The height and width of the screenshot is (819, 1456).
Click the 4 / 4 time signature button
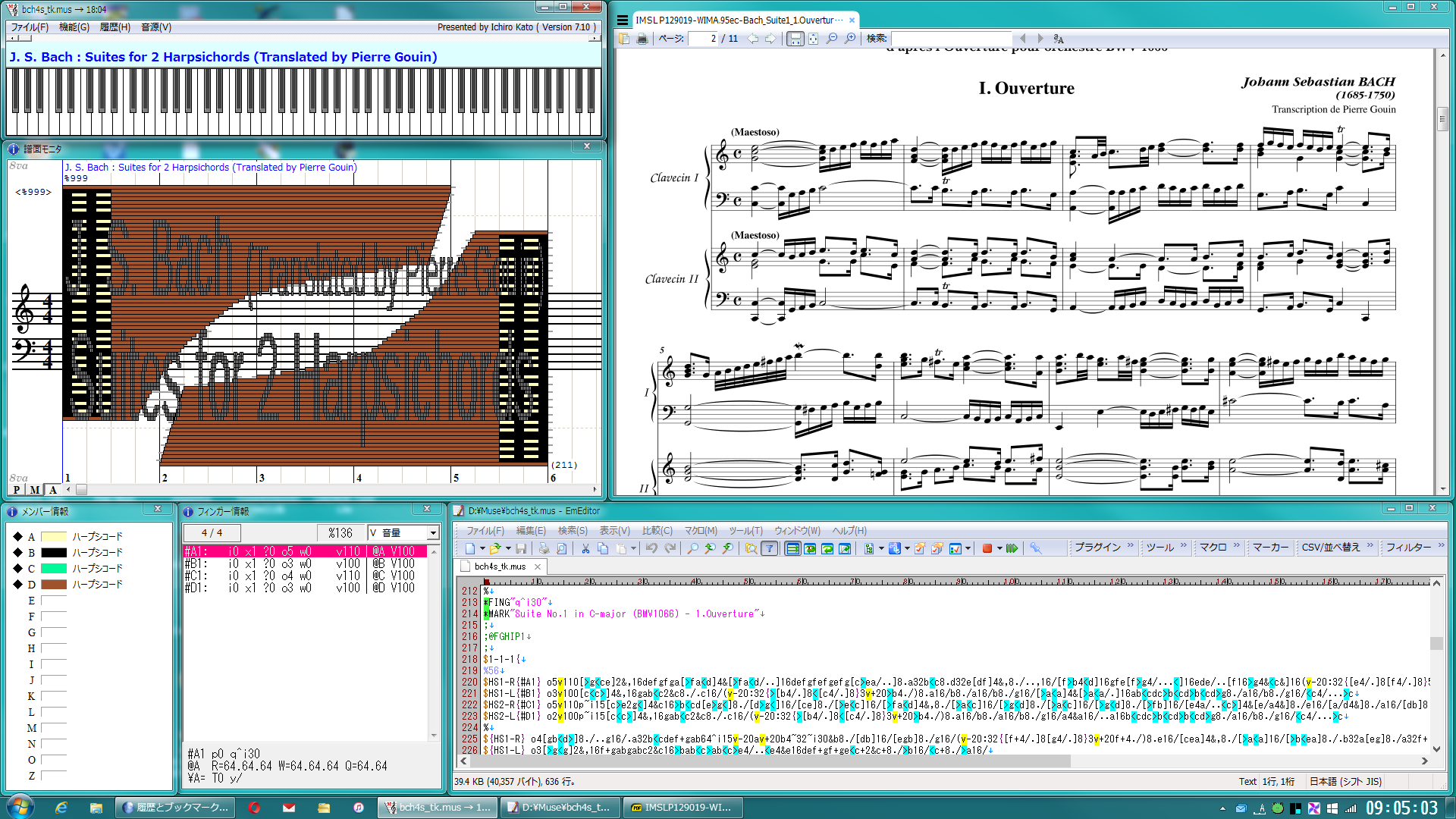[212, 533]
